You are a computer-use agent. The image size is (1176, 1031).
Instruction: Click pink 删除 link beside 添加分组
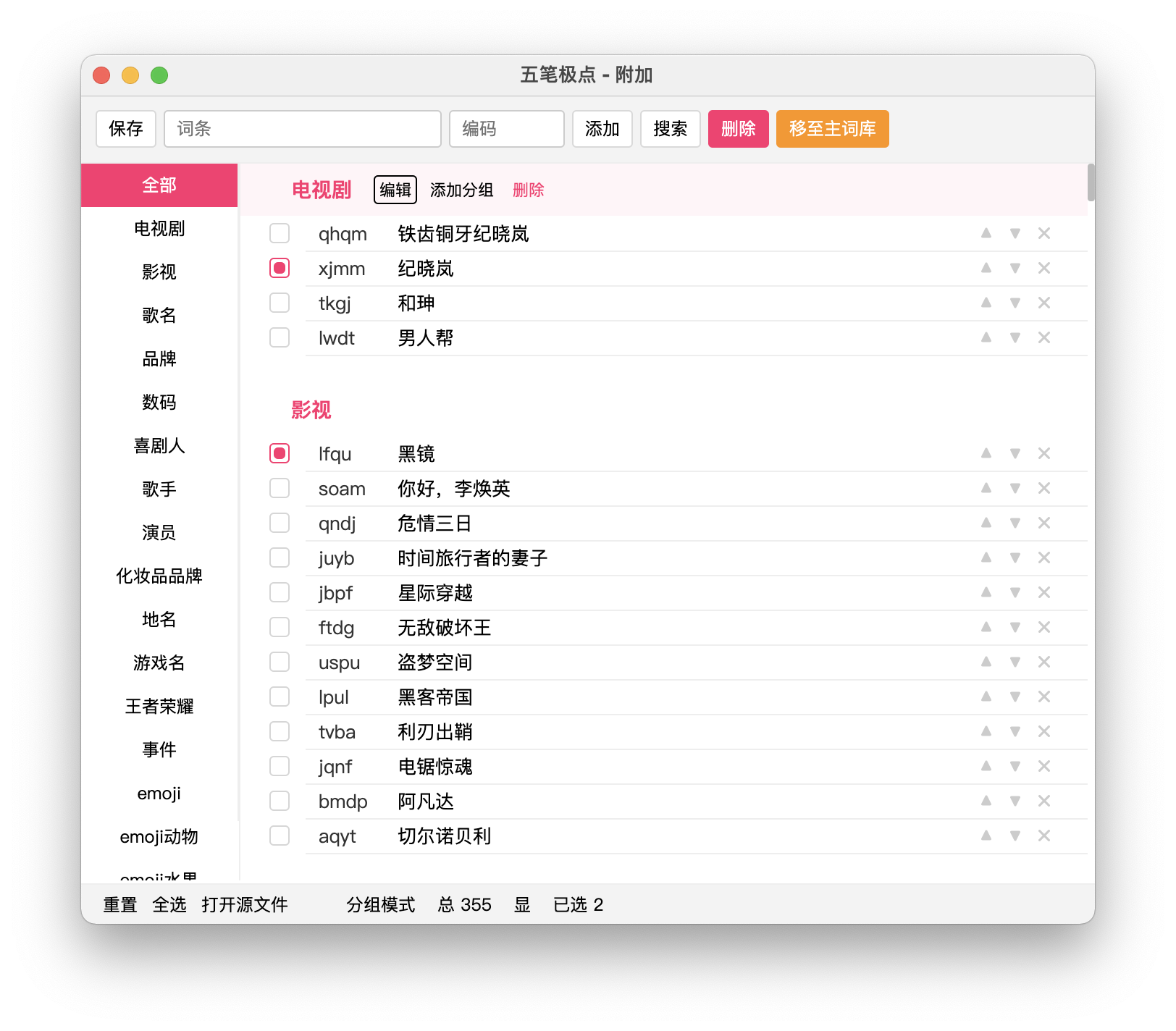pos(529,190)
